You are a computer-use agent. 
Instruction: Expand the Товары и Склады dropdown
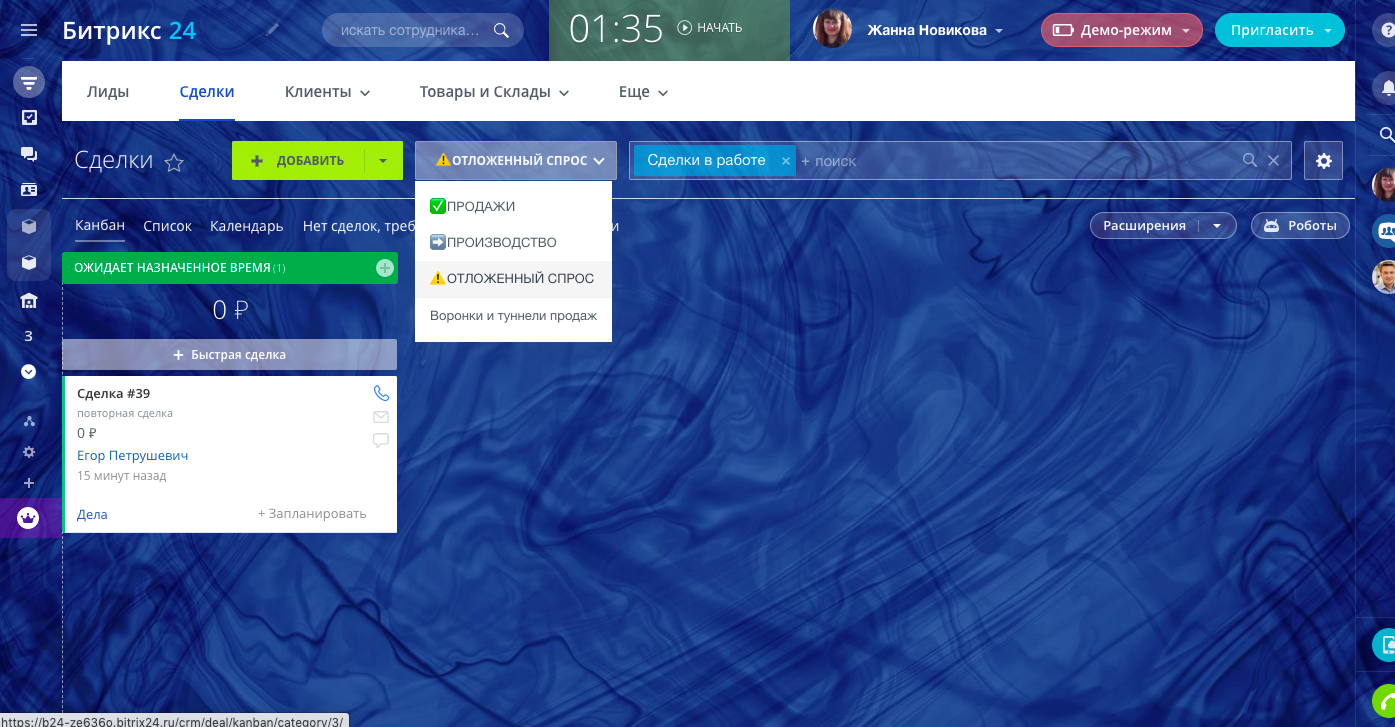click(495, 92)
